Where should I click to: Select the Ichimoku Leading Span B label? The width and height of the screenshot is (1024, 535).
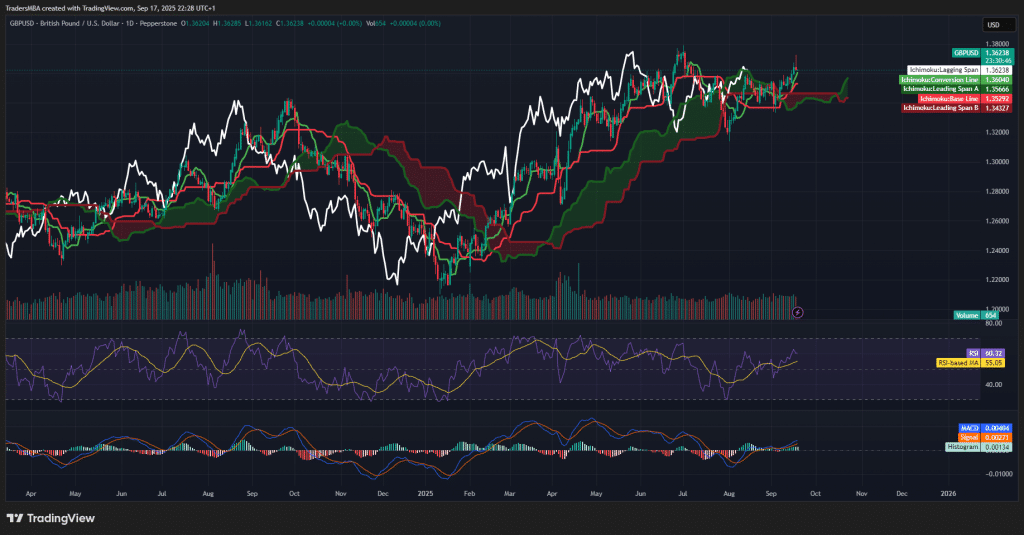pos(940,107)
